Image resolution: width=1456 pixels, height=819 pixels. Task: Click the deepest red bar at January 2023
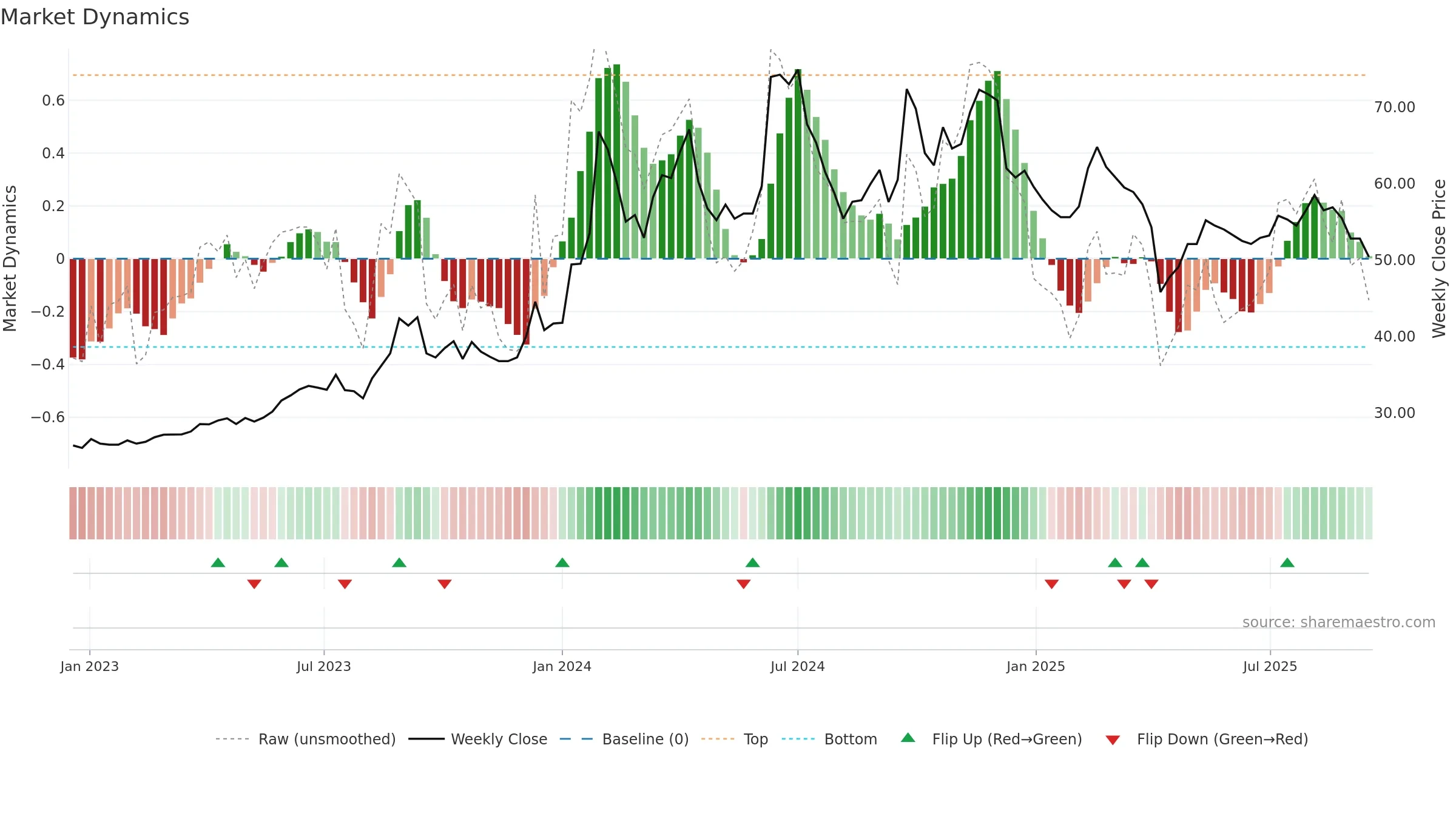pos(82,309)
